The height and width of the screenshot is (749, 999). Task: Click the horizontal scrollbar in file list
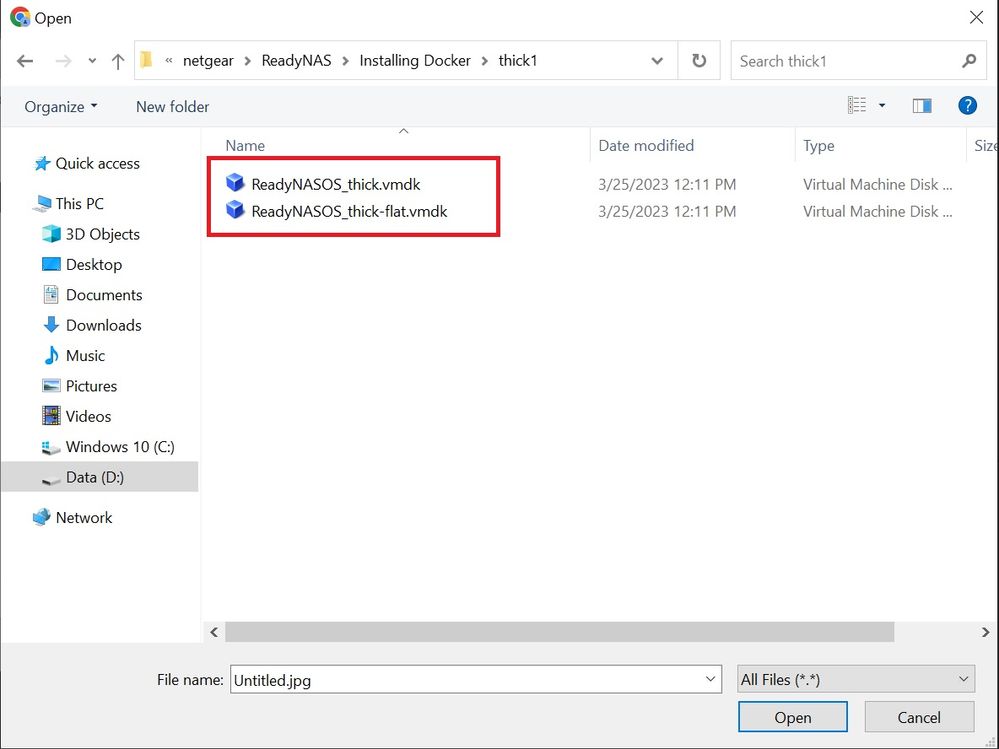(x=558, y=632)
